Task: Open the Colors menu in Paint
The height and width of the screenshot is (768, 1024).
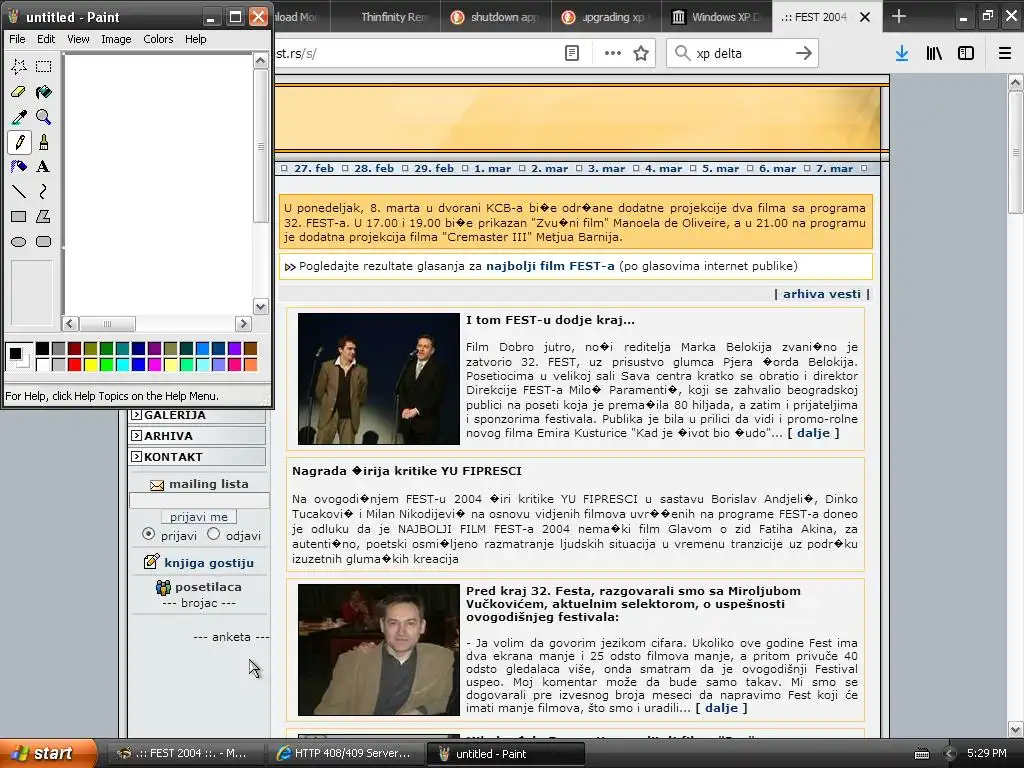Action: [158, 39]
